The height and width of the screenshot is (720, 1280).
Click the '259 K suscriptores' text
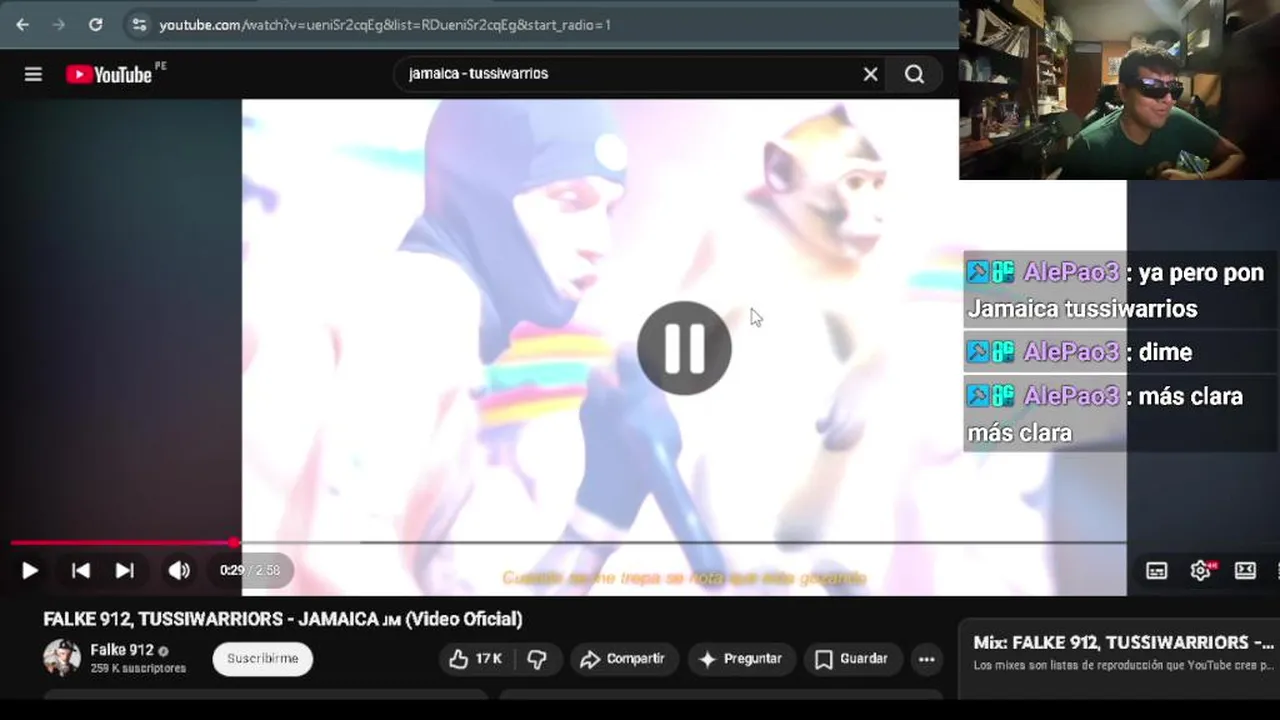click(138, 668)
